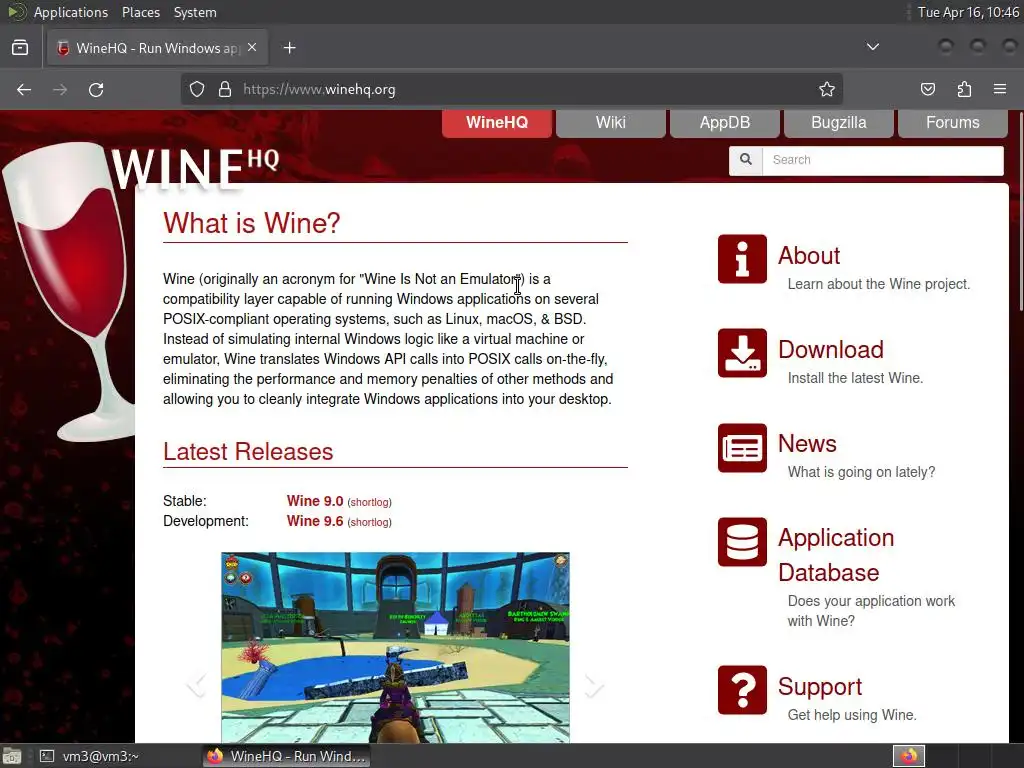Click the page vertical scrollbar
Screen dimensions: 1024x768
coord(1019,209)
